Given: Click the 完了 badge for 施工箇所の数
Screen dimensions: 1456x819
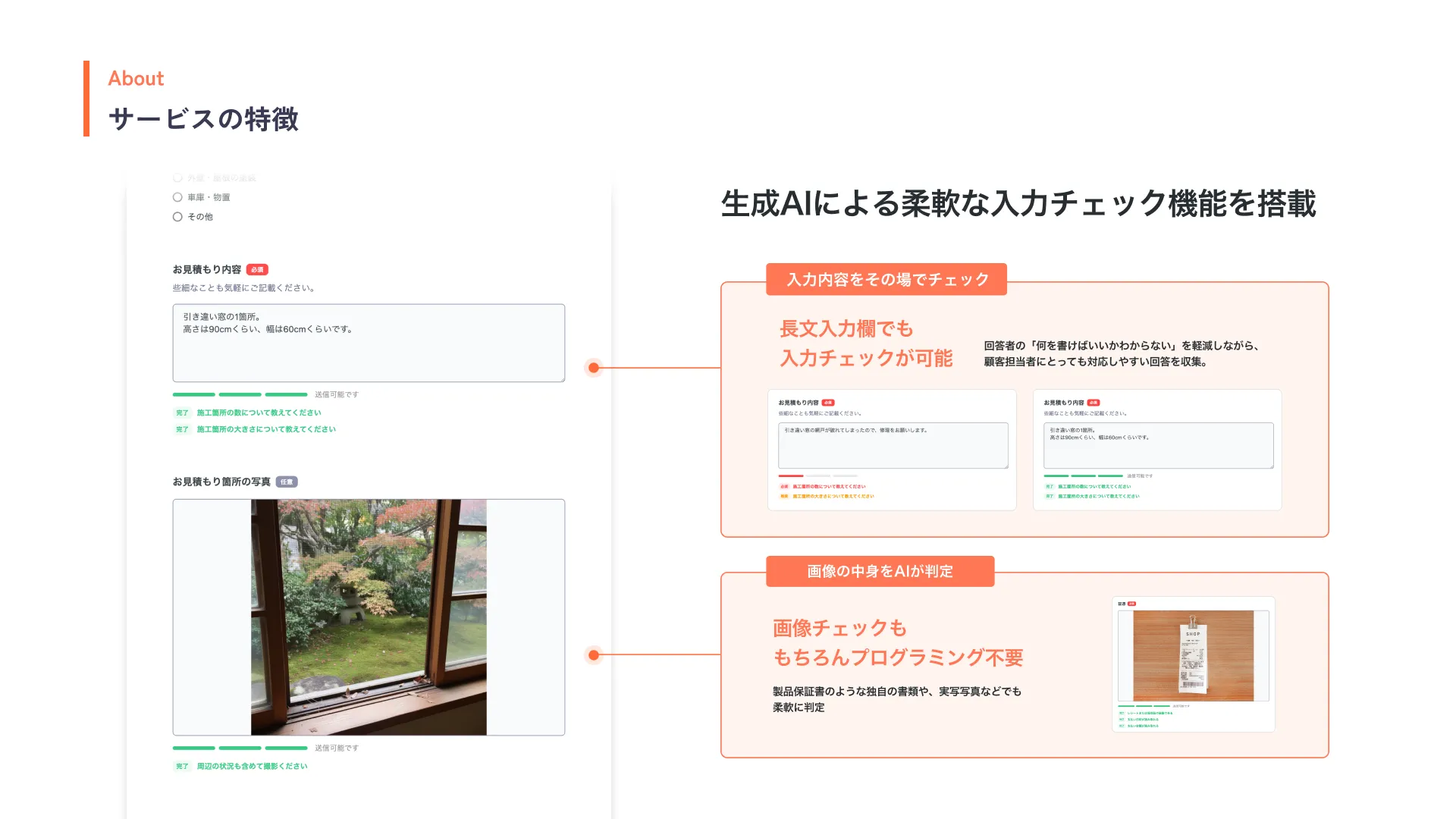Looking at the screenshot, I should coord(182,413).
